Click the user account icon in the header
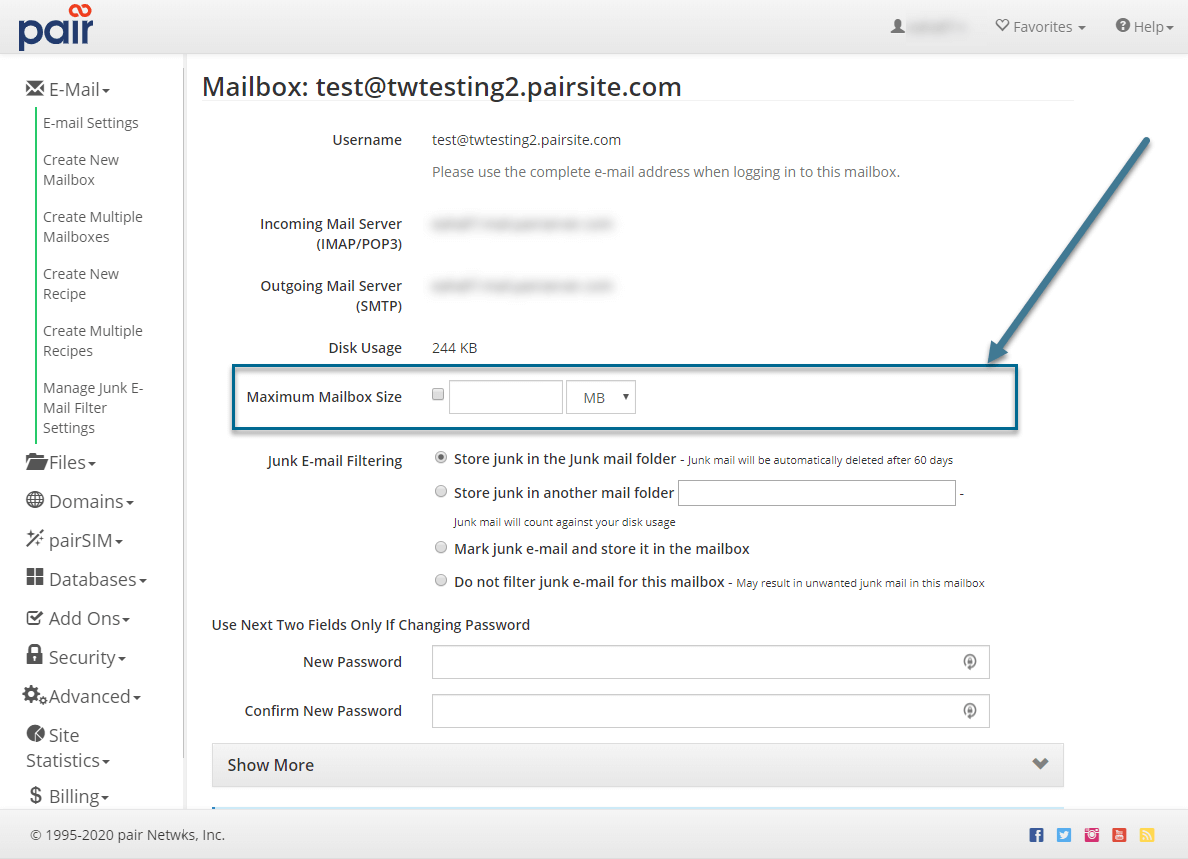Image resolution: width=1188 pixels, height=859 pixels. coord(897,26)
